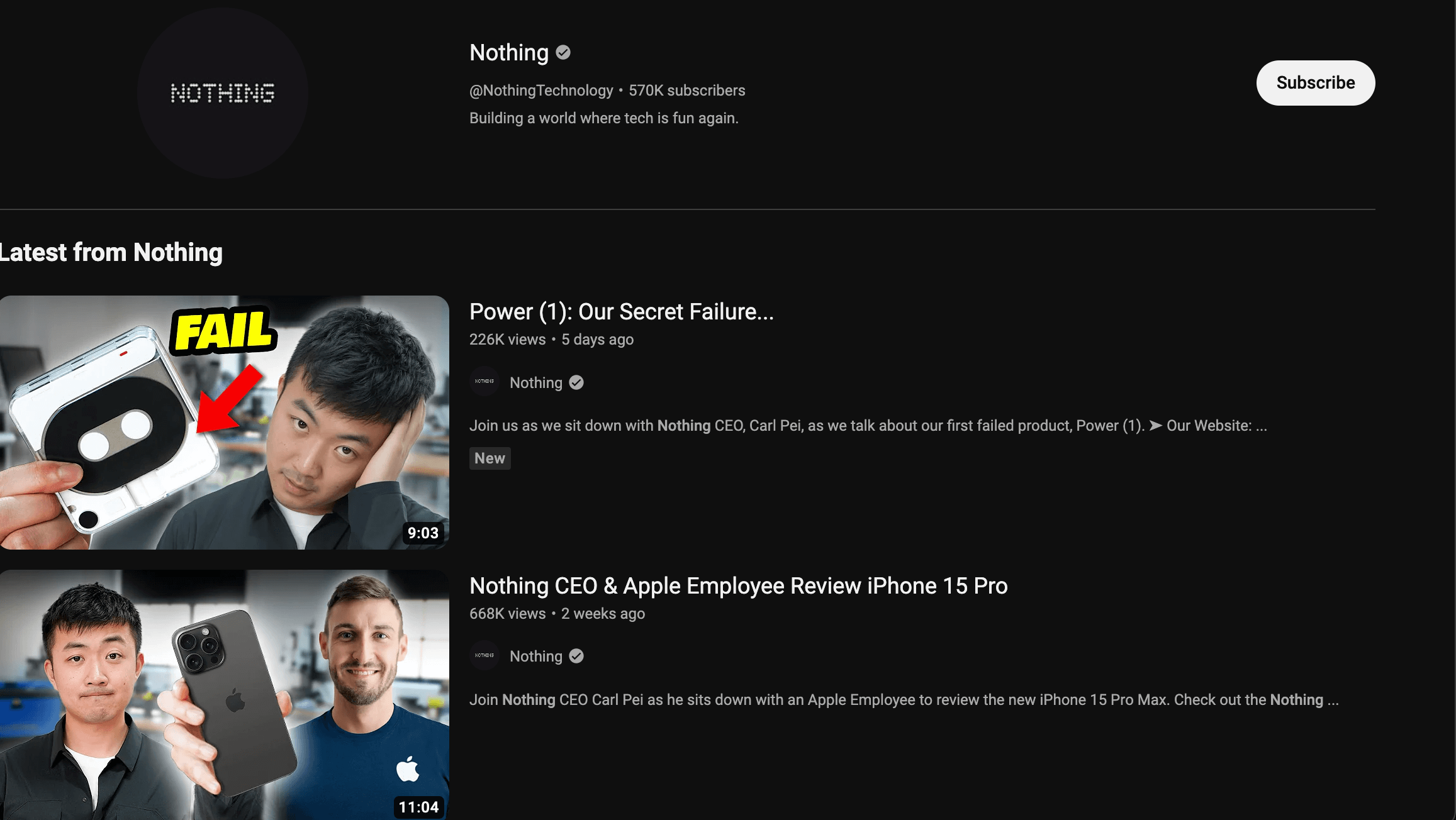Click the 11:04 duration badge

click(x=418, y=807)
